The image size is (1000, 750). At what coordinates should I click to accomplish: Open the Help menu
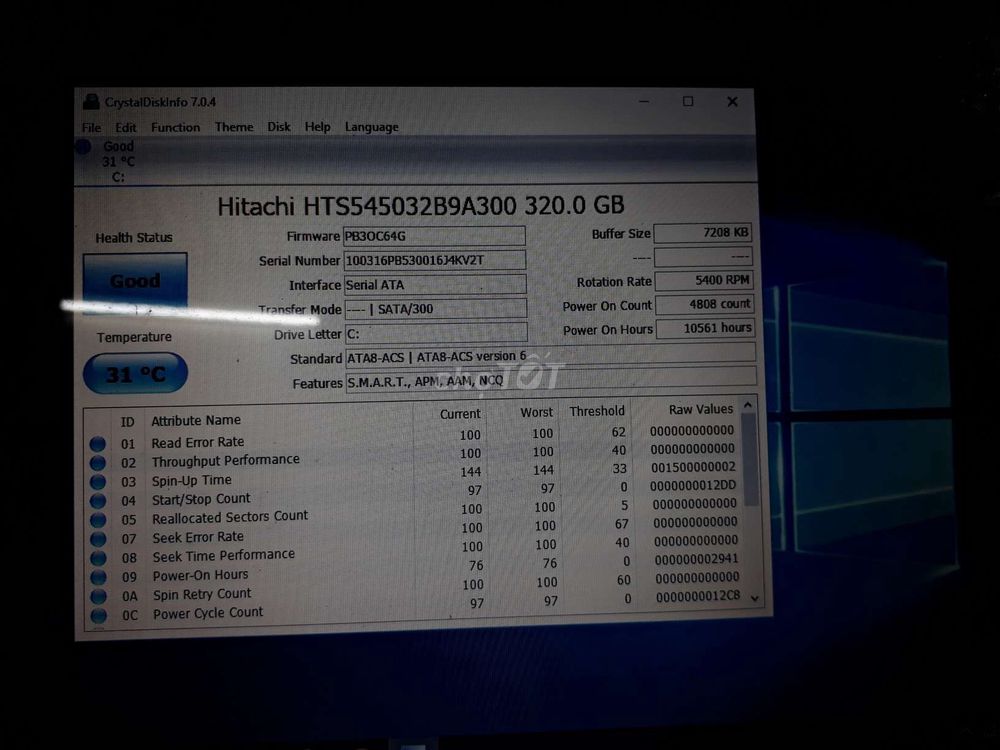318,127
